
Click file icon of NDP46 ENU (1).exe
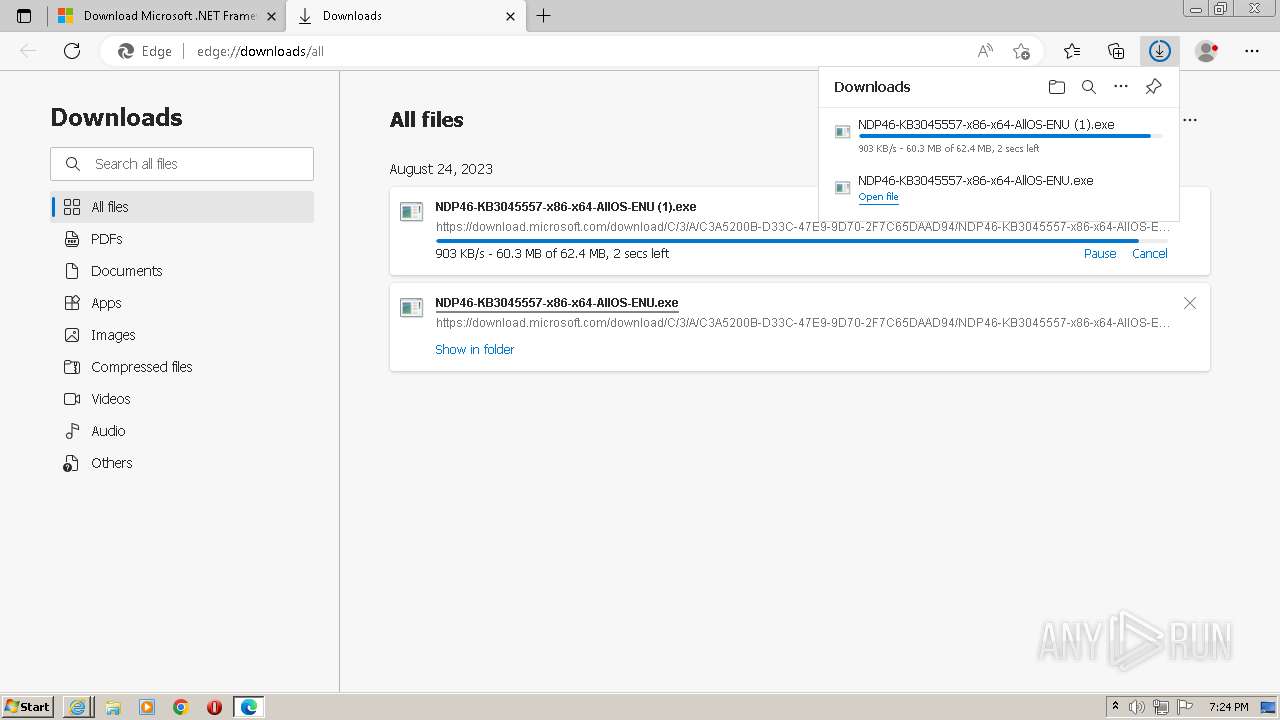tap(412, 212)
